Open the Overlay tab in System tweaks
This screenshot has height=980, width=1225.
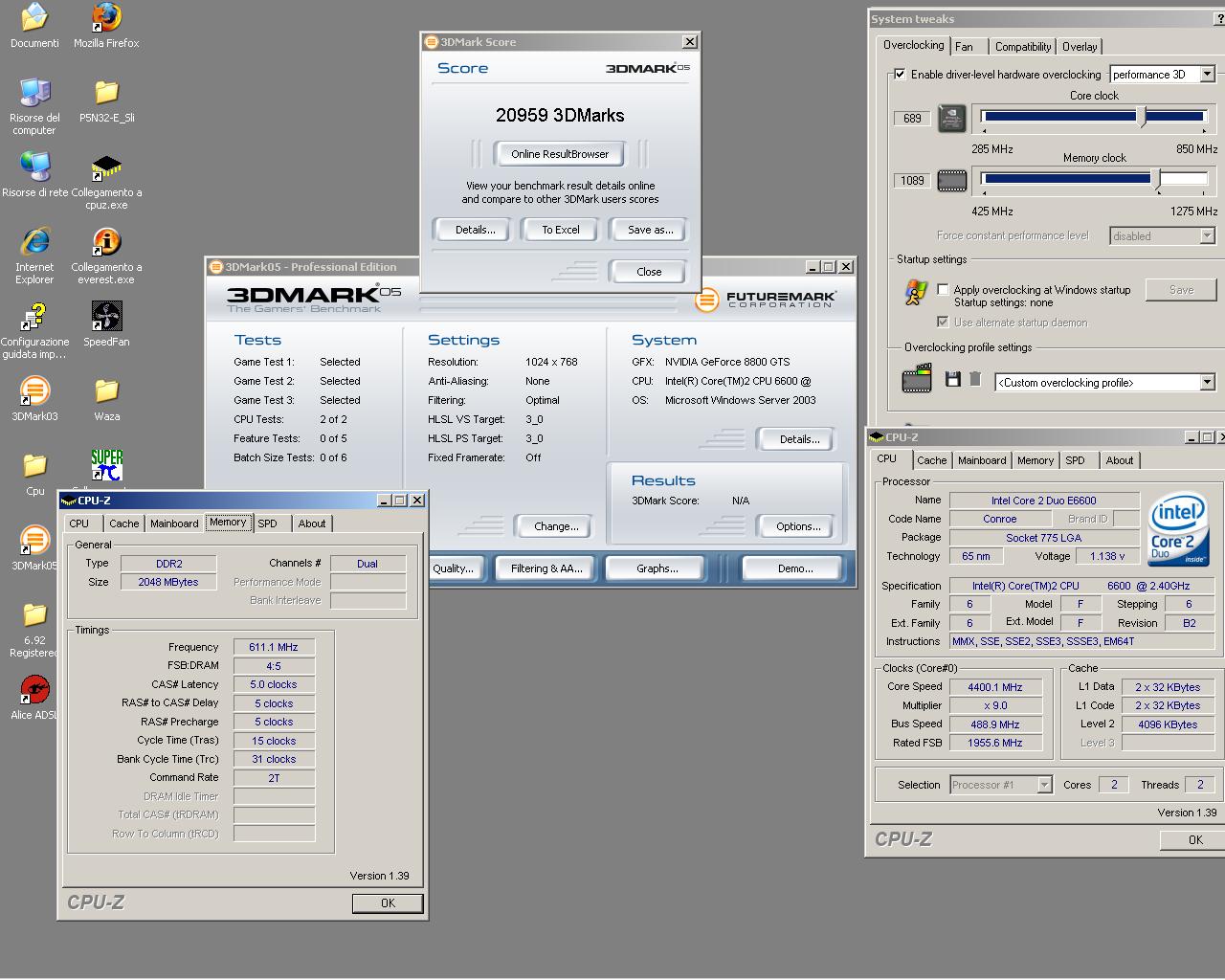coord(1080,46)
